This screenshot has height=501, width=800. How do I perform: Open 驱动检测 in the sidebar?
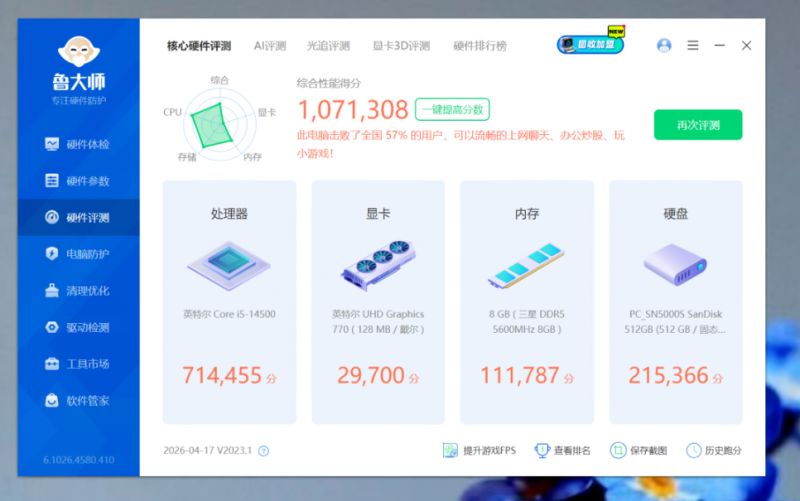[78, 328]
